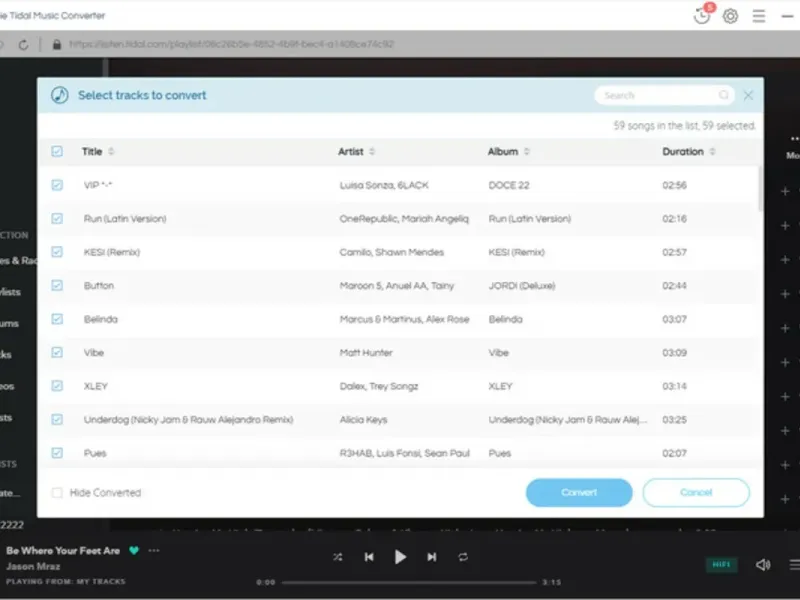
Task: Click artist OneRepublic, Mariah Angeliq
Action: tap(404, 218)
